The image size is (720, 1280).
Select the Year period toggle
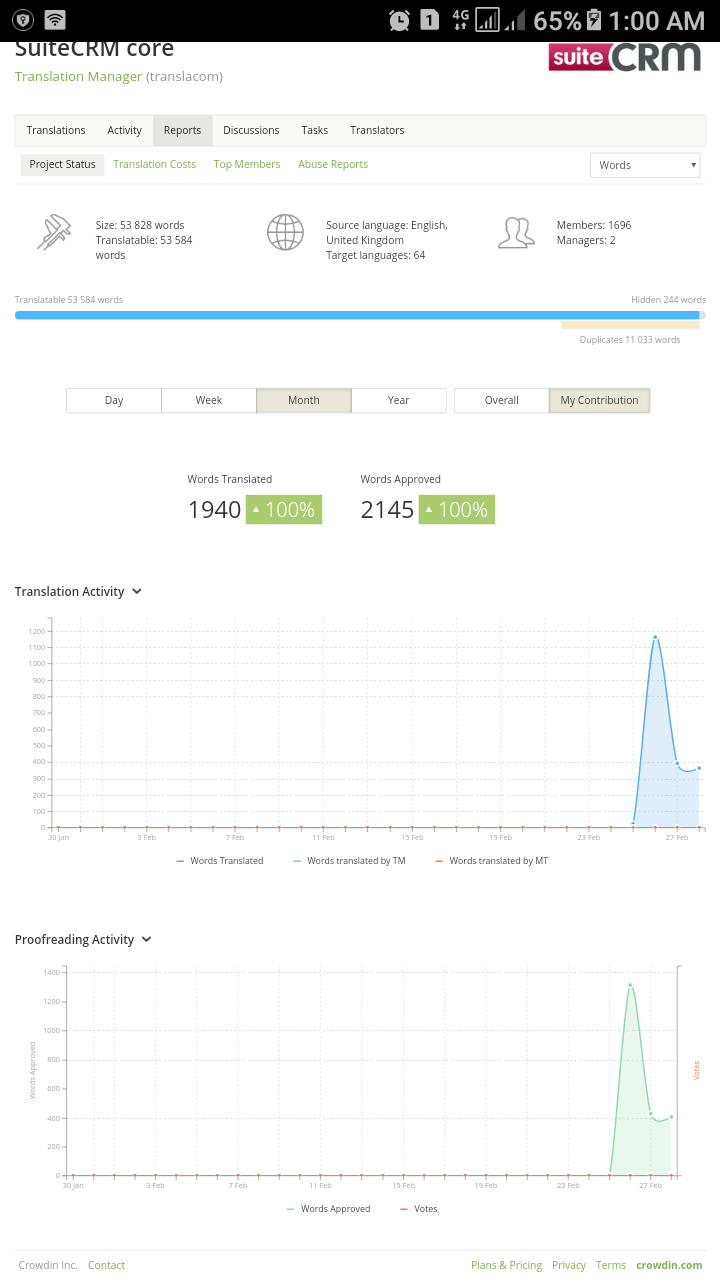[399, 400]
